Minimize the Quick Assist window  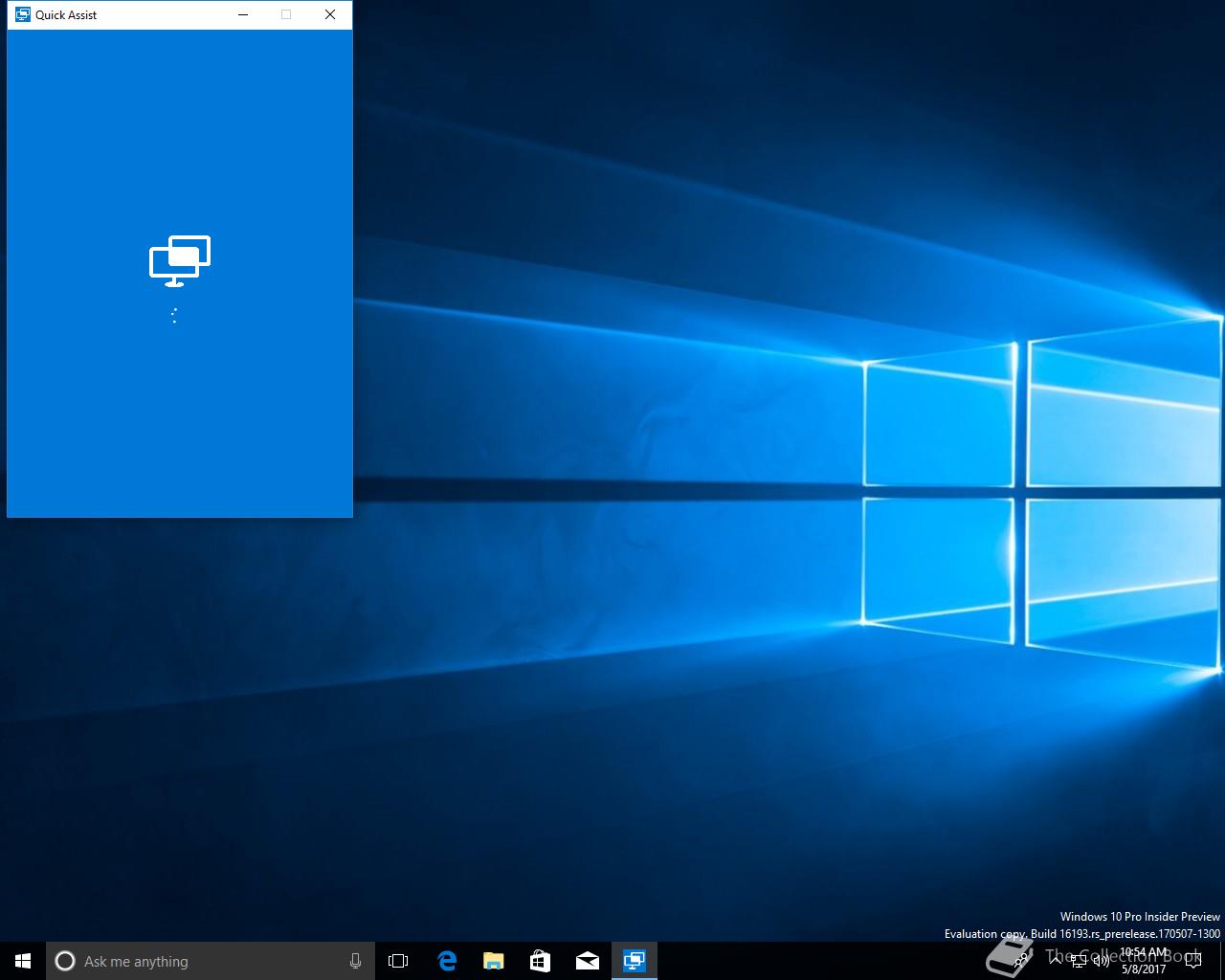point(243,14)
